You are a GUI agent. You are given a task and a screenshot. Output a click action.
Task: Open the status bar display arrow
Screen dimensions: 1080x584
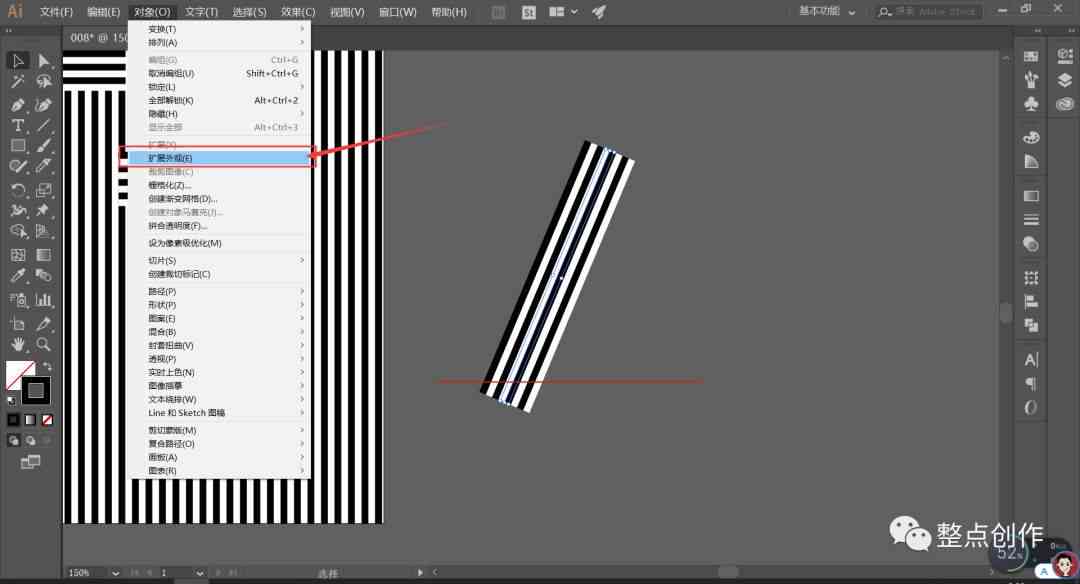click(x=420, y=572)
